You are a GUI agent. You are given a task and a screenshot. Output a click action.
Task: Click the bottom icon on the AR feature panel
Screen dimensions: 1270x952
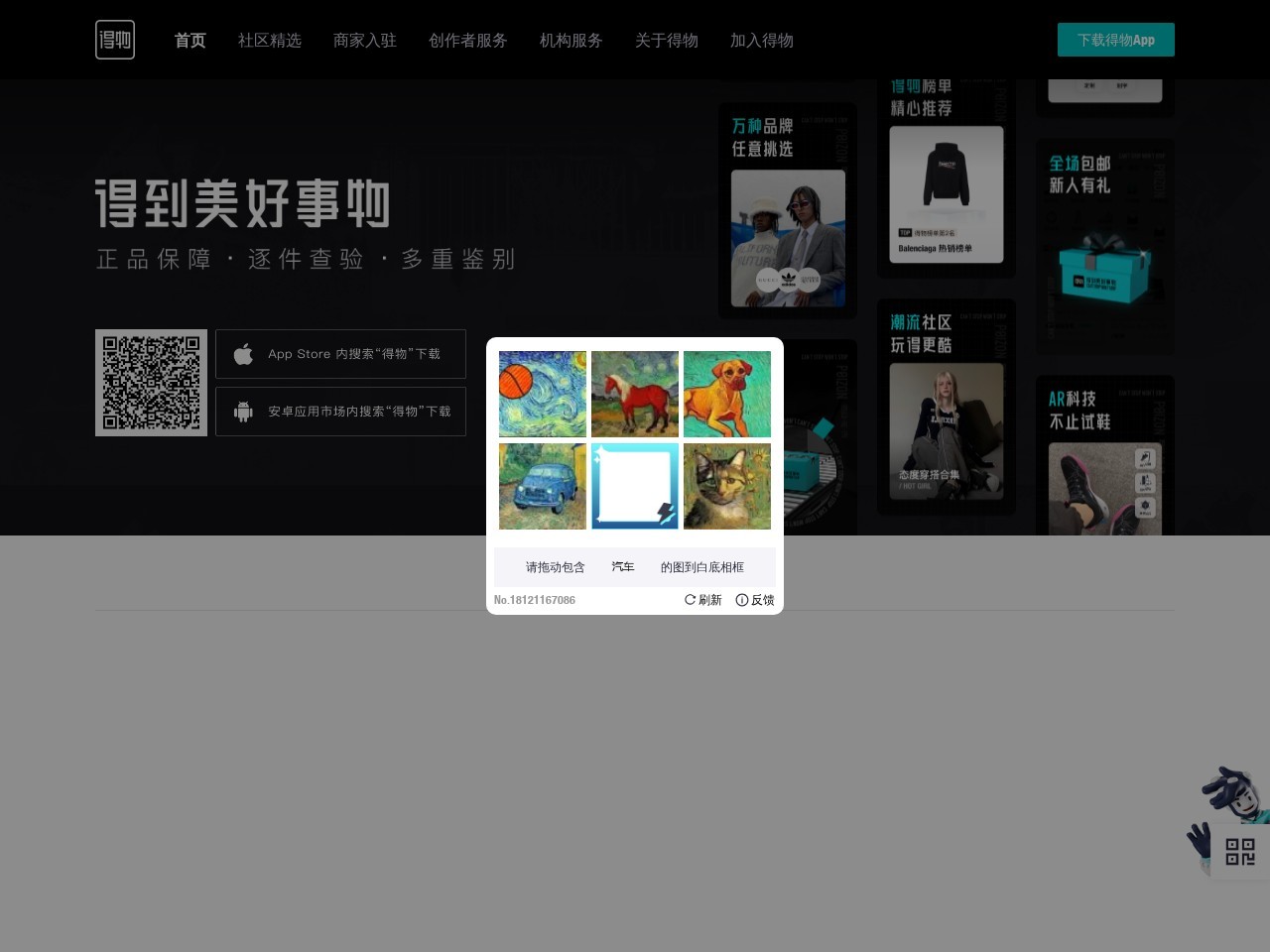[x=1145, y=506]
